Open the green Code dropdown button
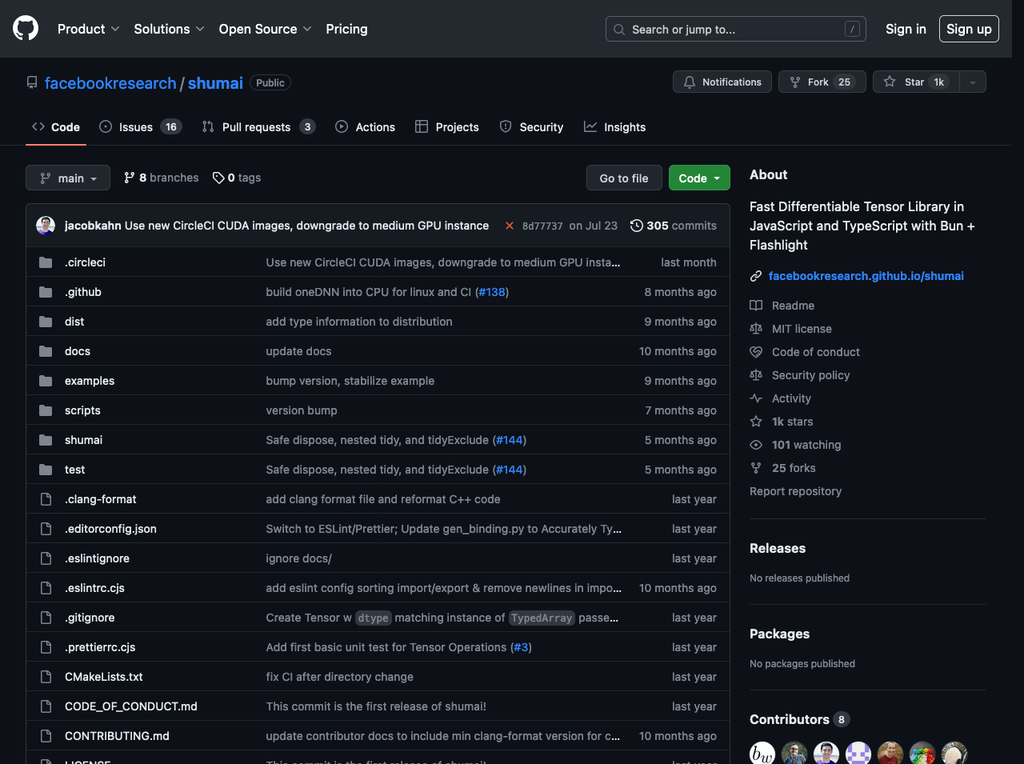This screenshot has height=764, width=1024. click(699, 178)
